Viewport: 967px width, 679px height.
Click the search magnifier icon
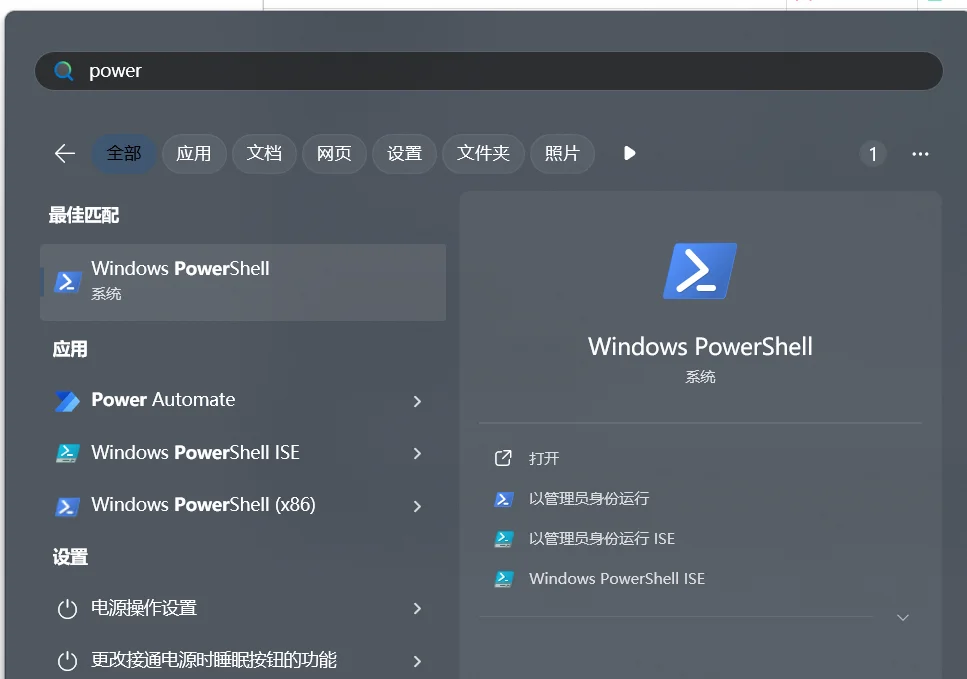(64, 71)
